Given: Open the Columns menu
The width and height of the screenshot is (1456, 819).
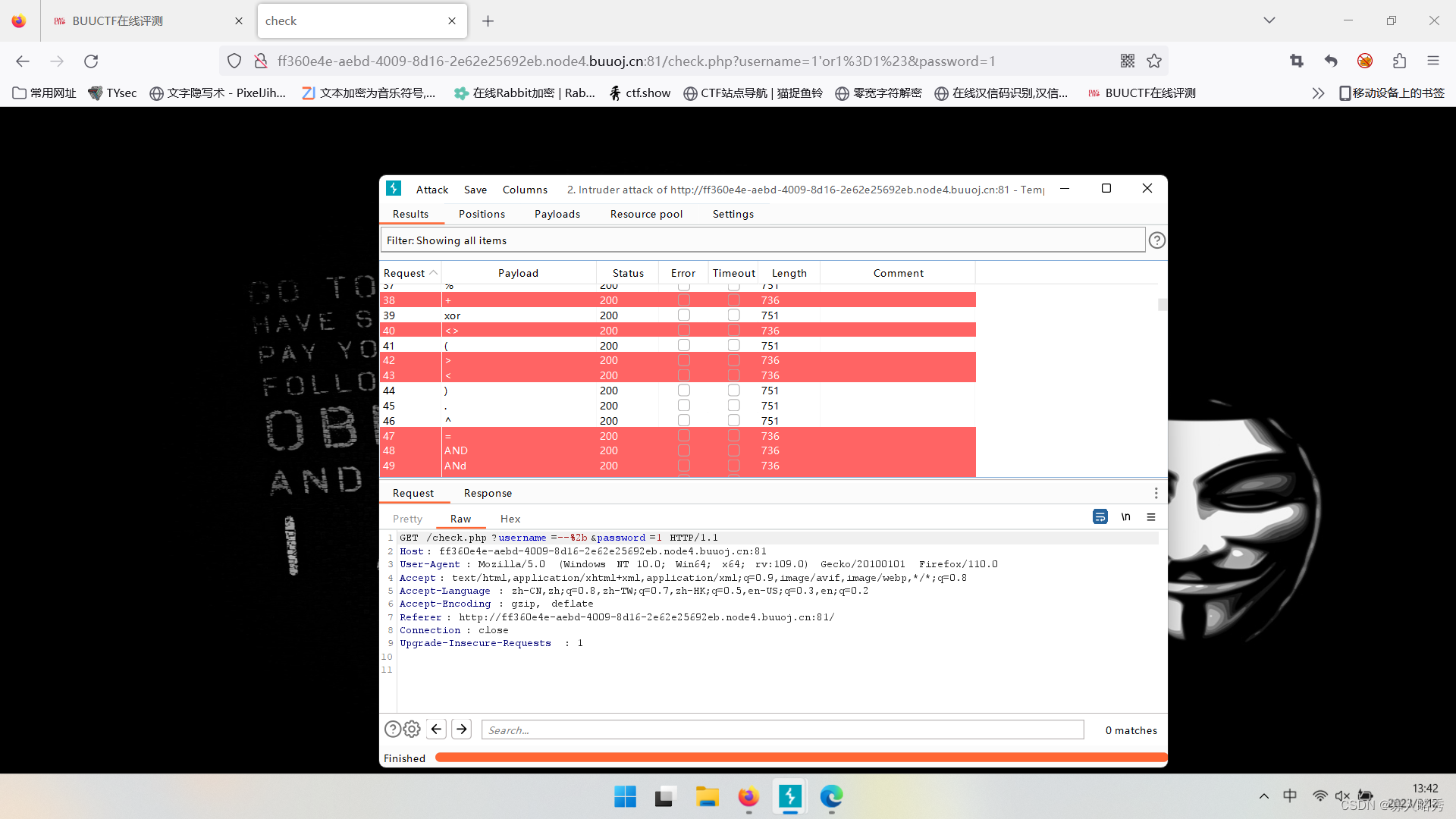Looking at the screenshot, I should [524, 190].
